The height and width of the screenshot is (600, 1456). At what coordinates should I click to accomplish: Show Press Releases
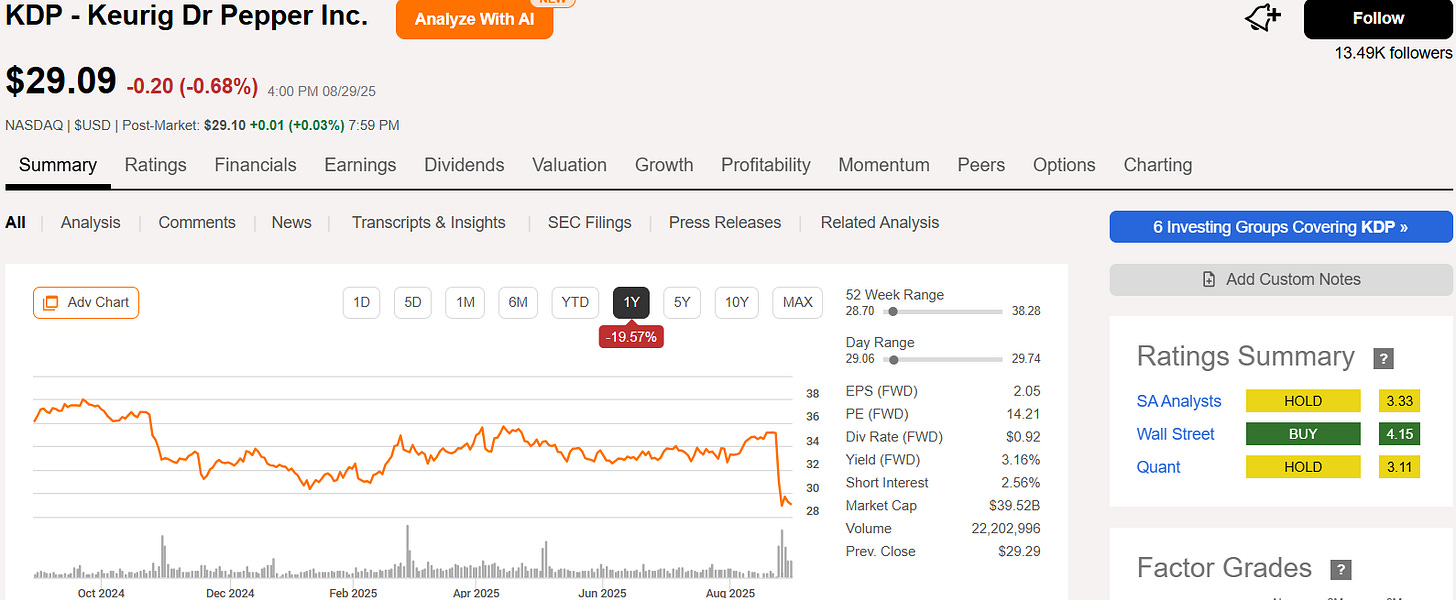click(x=725, y=222)
